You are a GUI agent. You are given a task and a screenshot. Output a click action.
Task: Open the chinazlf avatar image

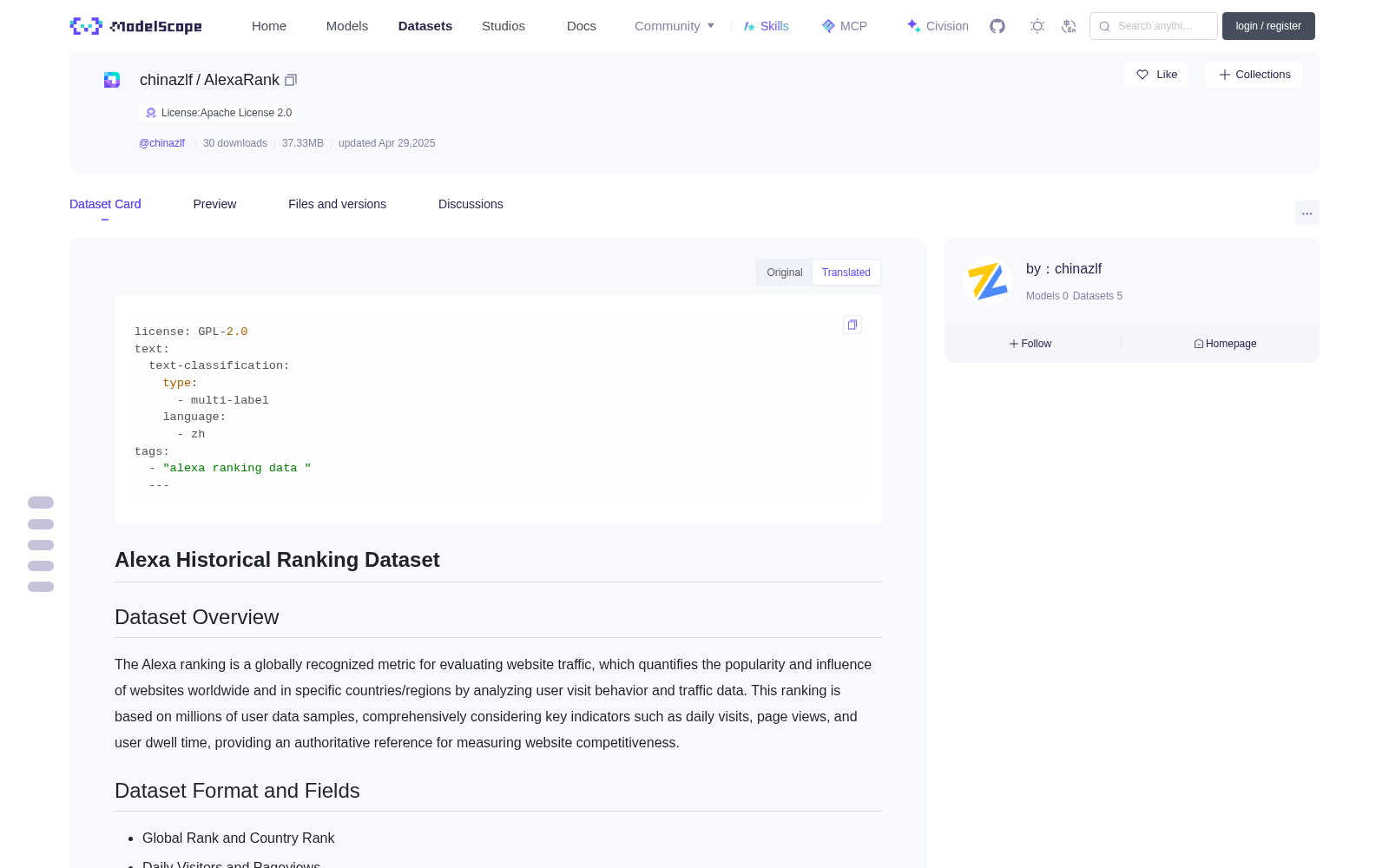click(x=988, y=281)
